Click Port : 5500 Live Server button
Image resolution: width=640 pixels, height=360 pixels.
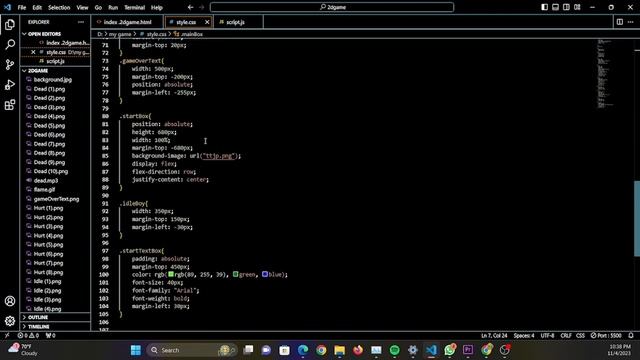click(606, 336)
